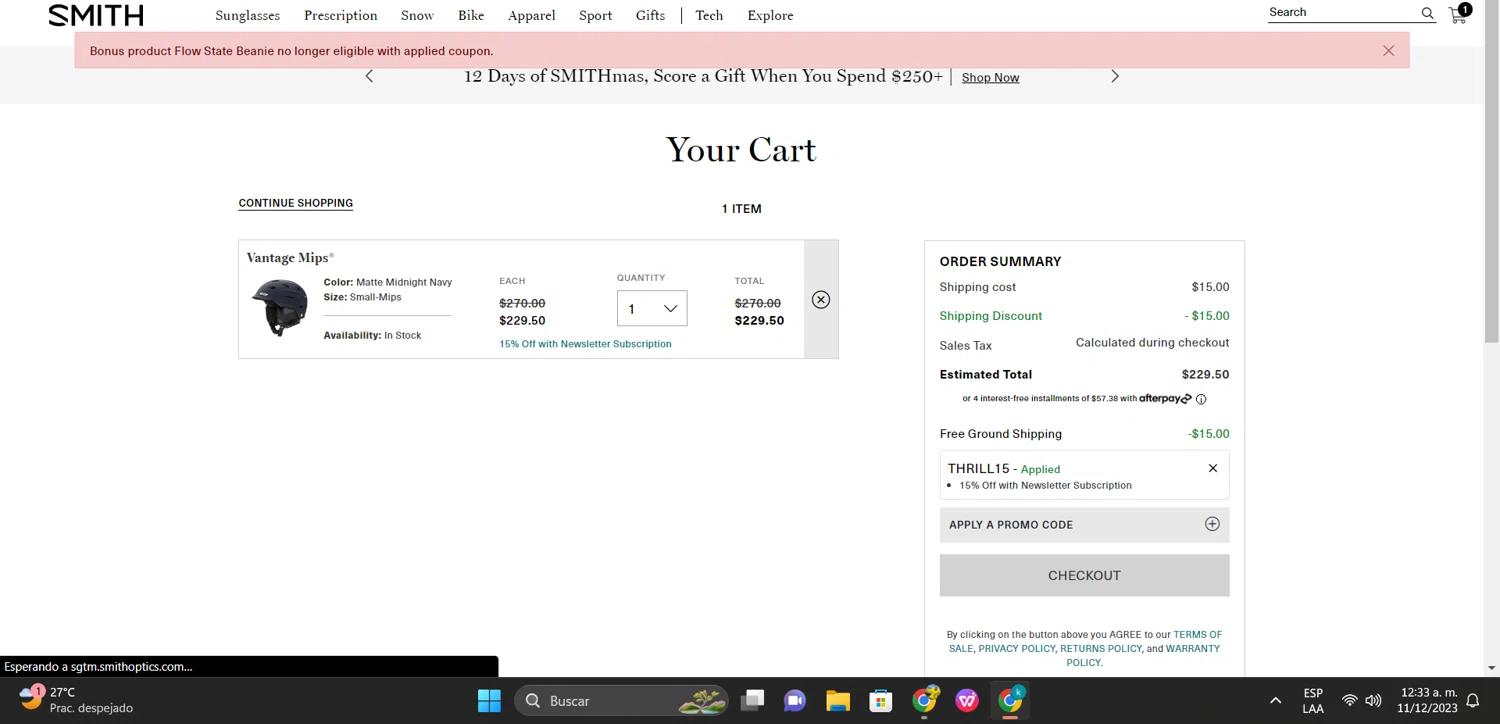1500x724 pixels.
Task: Open File Explorer from taskbar
Action: tap(838, 701)
